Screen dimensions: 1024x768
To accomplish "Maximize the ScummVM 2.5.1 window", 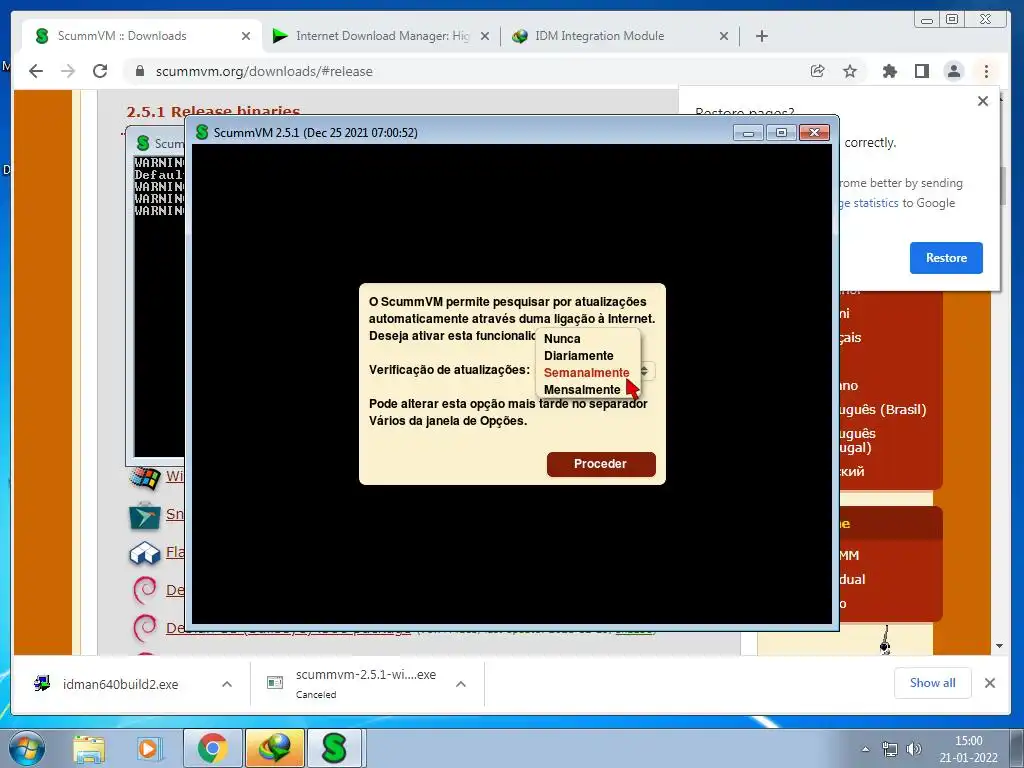I will [781, 133].
